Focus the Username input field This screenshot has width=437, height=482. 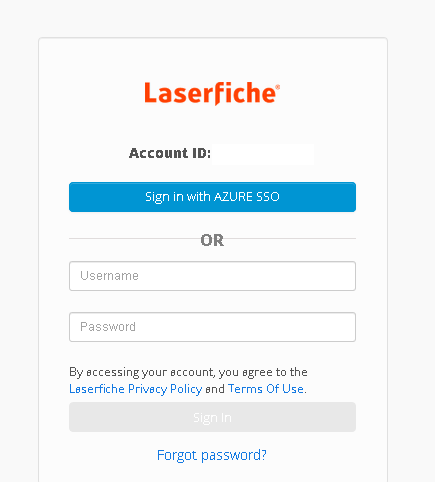click(x=212, y=276)
